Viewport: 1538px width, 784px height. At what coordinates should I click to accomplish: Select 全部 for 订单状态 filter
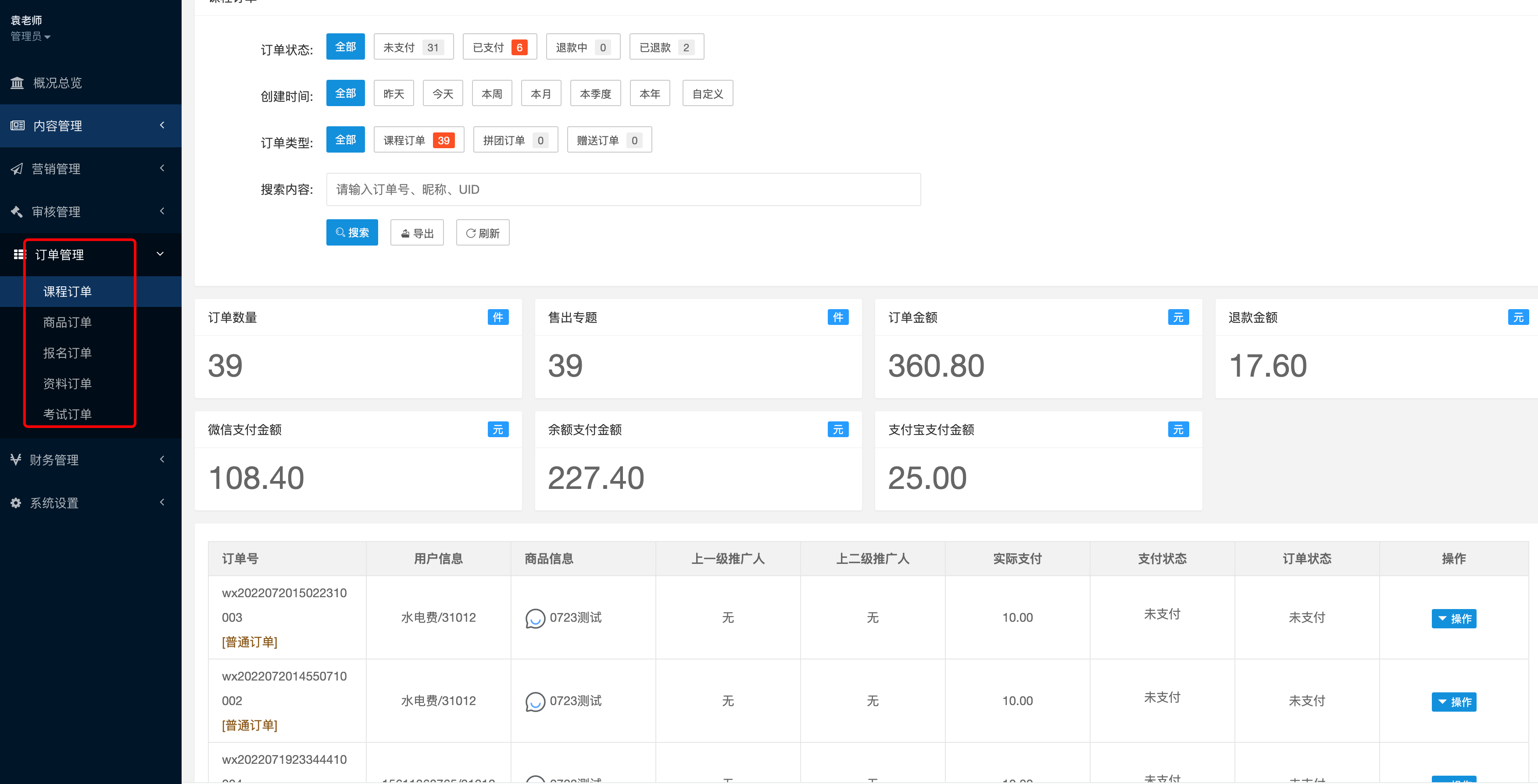pos(345,46)
